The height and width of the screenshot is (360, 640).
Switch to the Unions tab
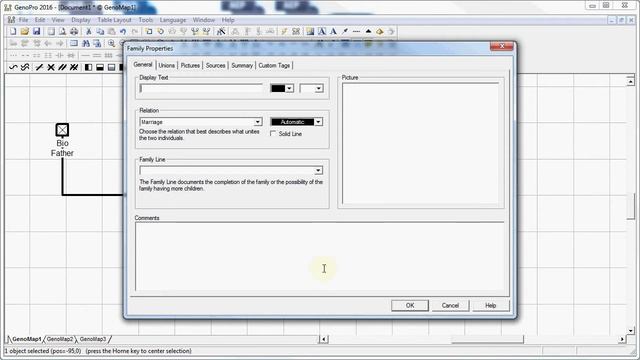point(167,65)
